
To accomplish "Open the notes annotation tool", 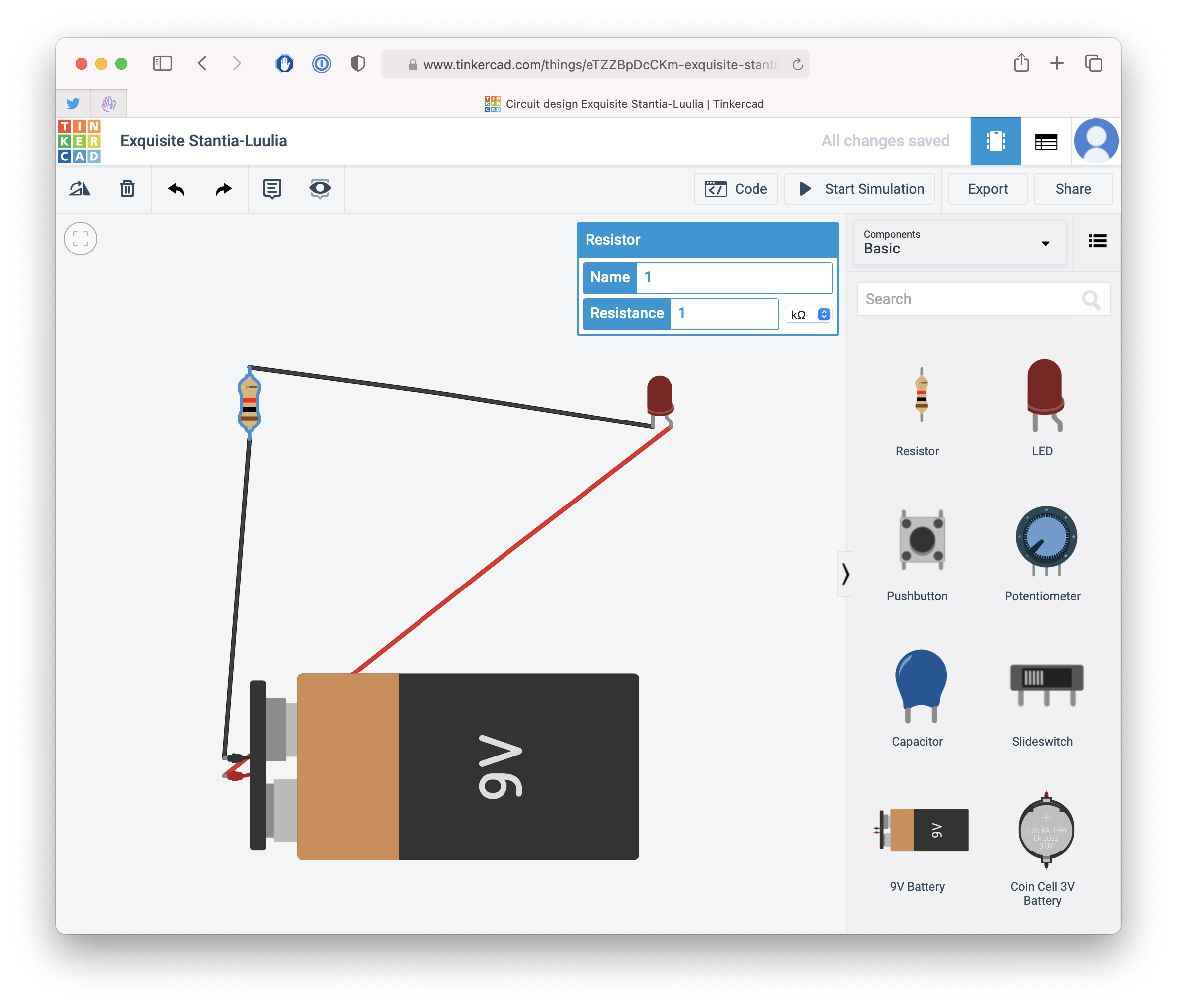I will (272, 189).
